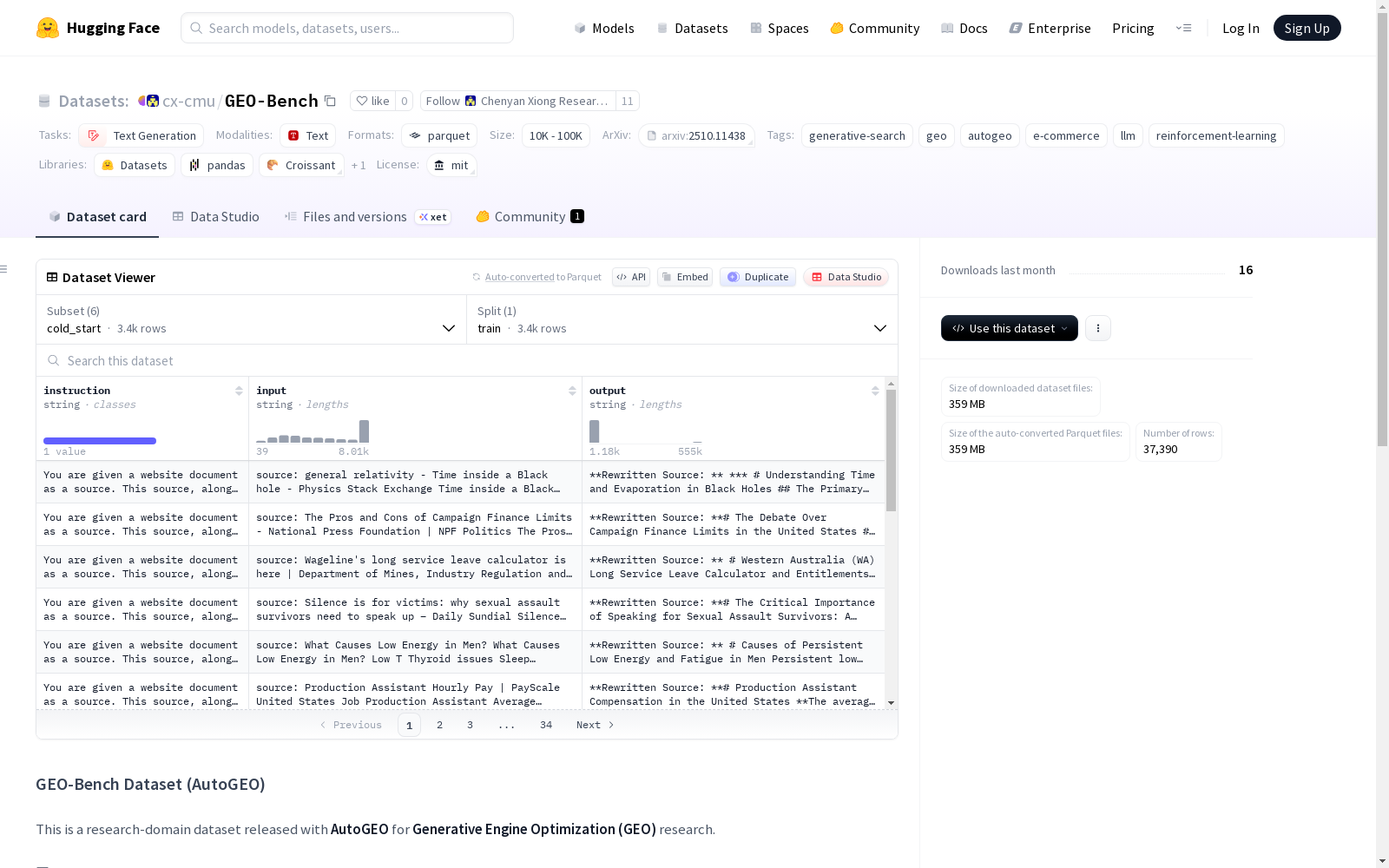Sort the input column
The image size is (1389, 868).
(572, 391)
